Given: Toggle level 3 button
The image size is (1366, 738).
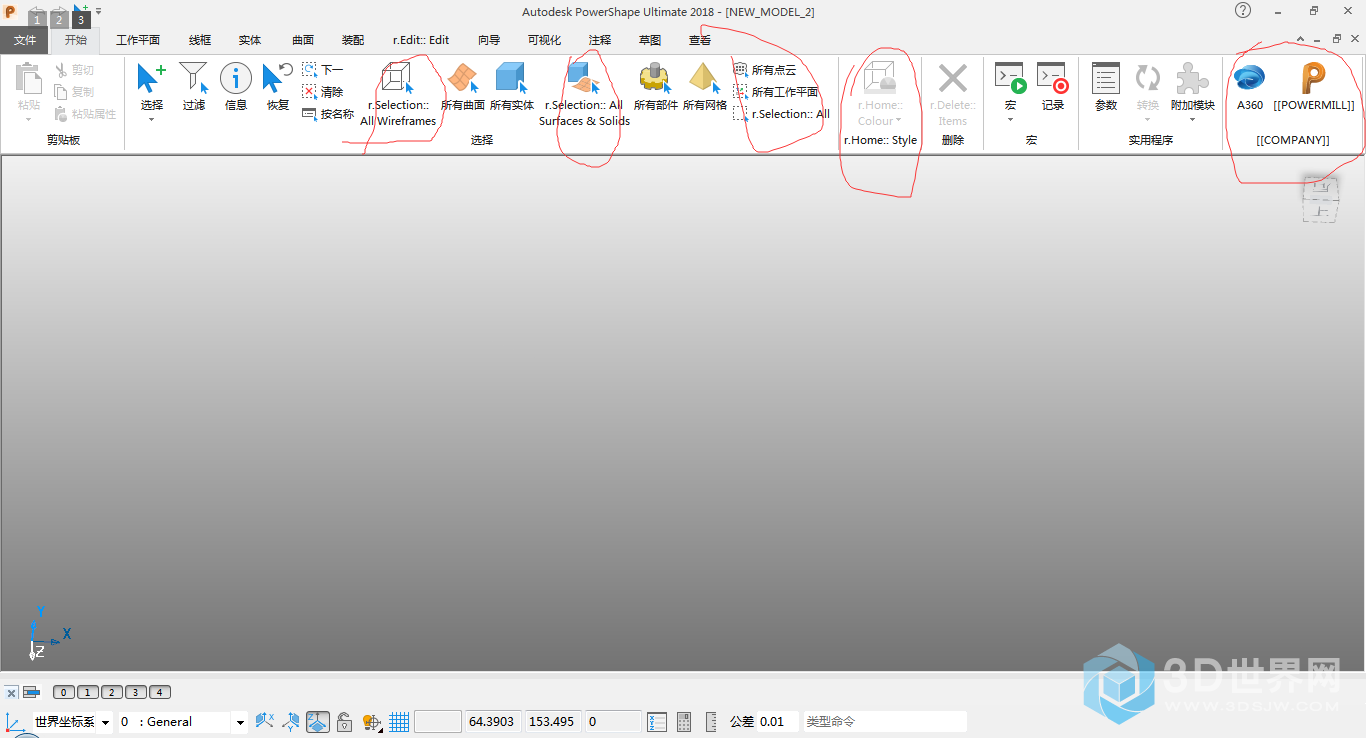Looking at the screenshot, I should [x=136, y=692].
